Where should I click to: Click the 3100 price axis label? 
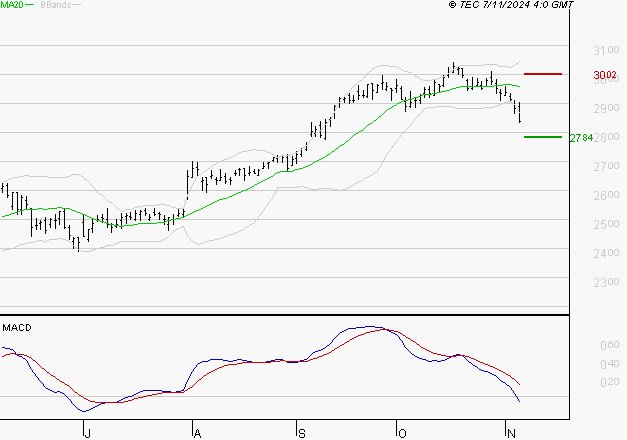[x=606, y=50]
